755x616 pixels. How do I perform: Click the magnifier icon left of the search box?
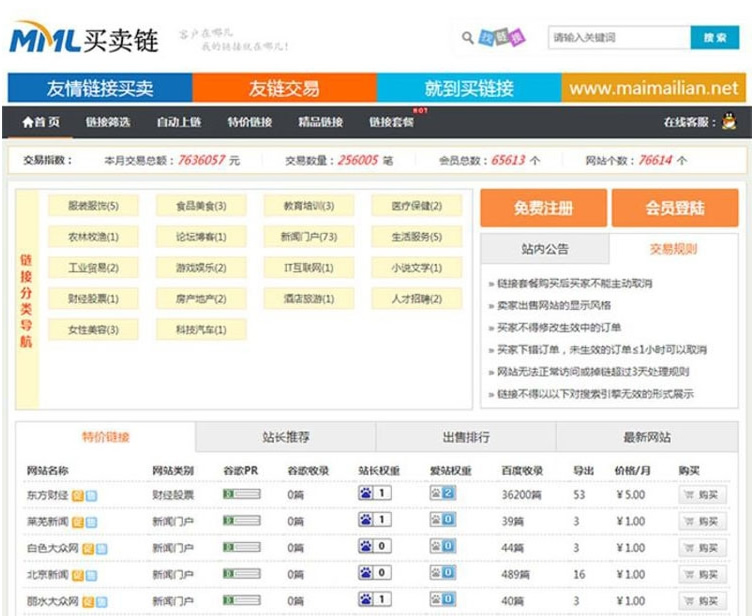pyautogui.click(x=467, y=39)
